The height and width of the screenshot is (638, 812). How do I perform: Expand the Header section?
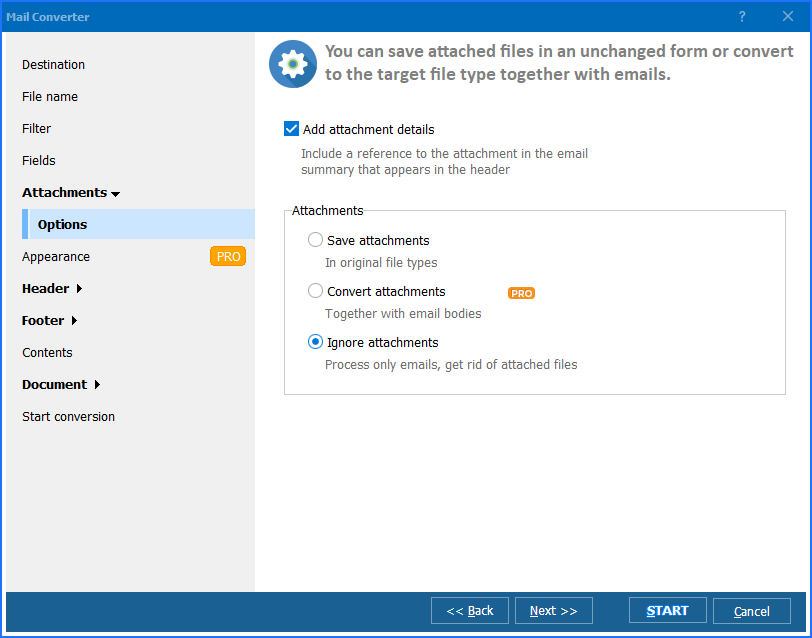pyautogui.click(x=79, y=289)
